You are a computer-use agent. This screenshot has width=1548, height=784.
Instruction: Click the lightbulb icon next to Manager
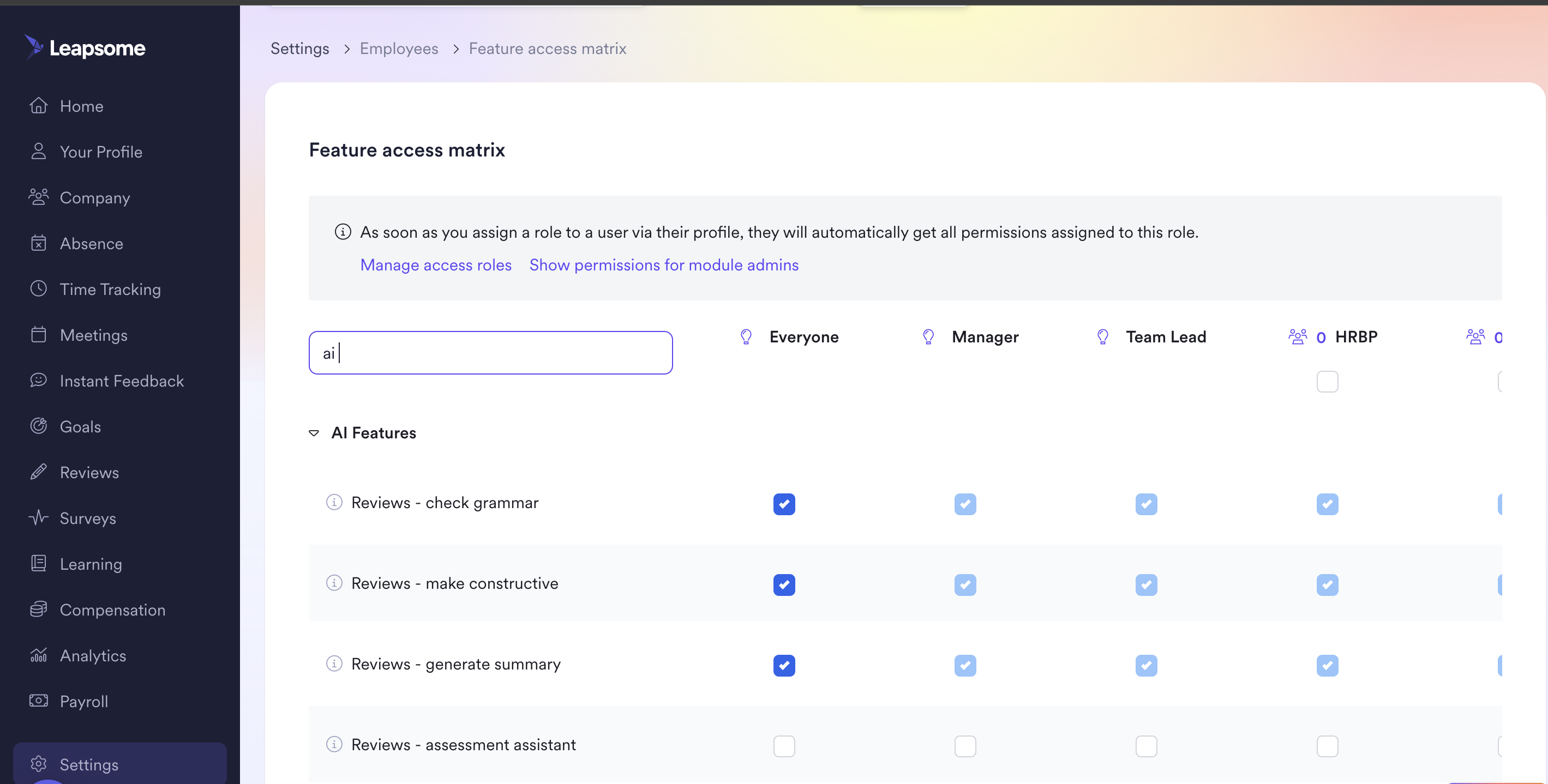click(x=928, y=337)
